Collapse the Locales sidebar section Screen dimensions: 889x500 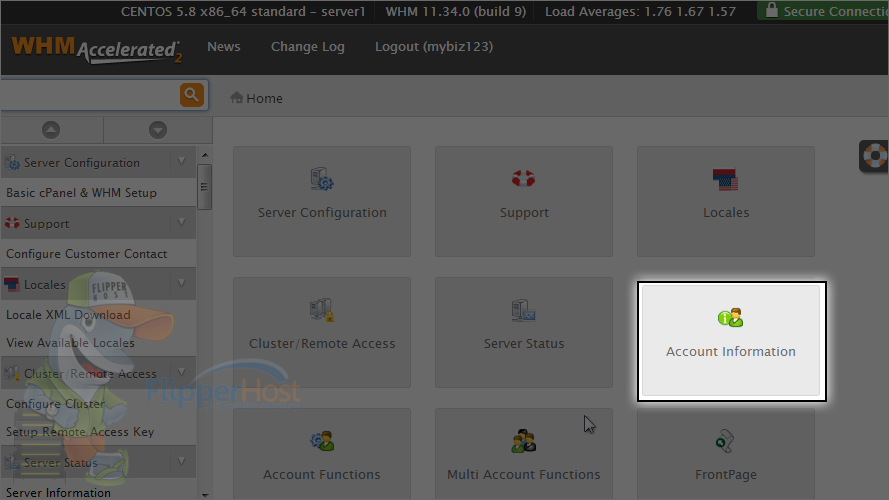(x=181, y=283)
